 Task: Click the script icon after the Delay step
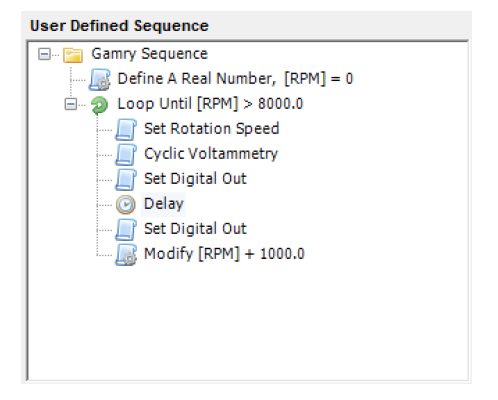[126, 229]
